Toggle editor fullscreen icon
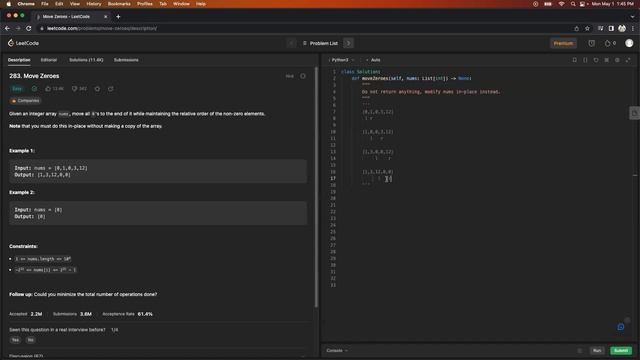The height and width of the screenshot is (360, 640). (x=628, y=60)
